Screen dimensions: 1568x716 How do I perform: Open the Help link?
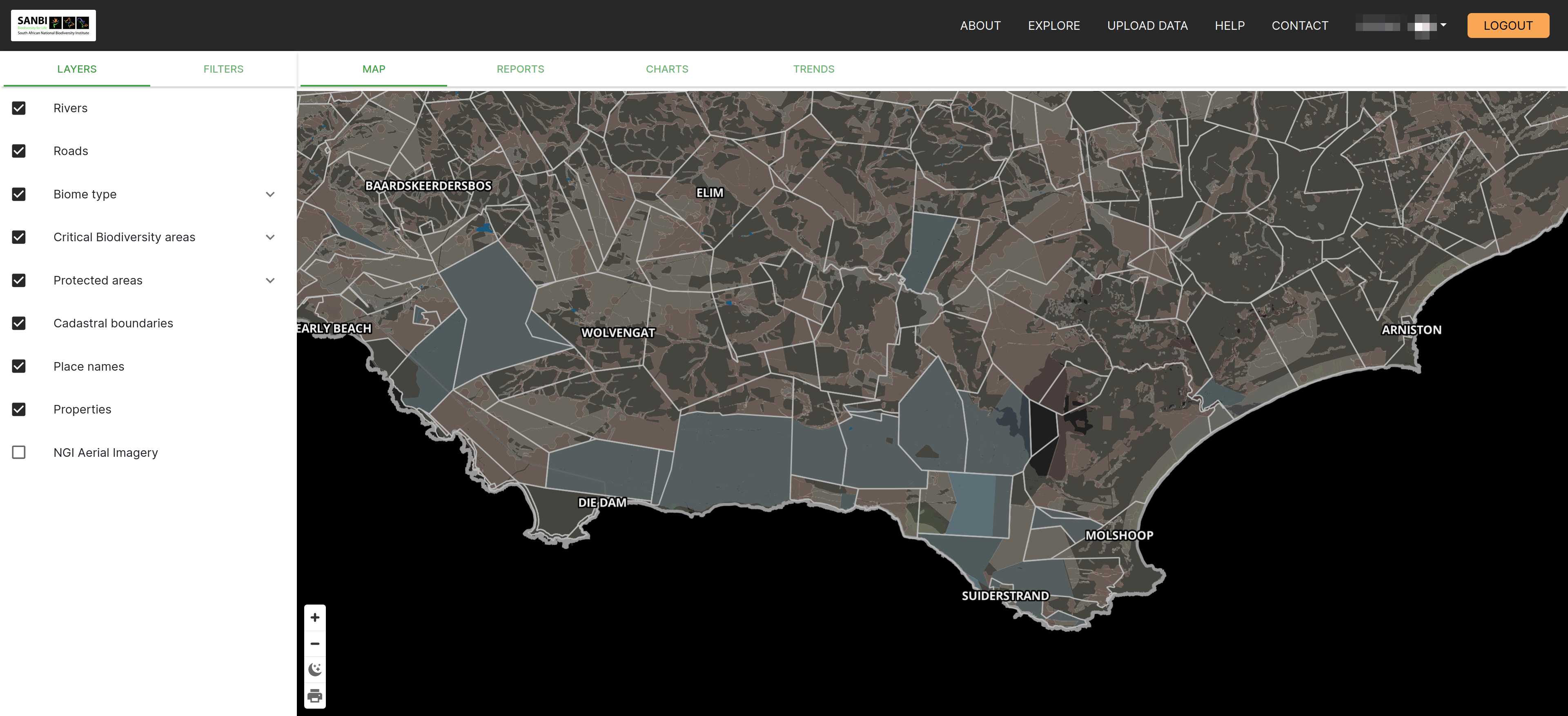1229,26
